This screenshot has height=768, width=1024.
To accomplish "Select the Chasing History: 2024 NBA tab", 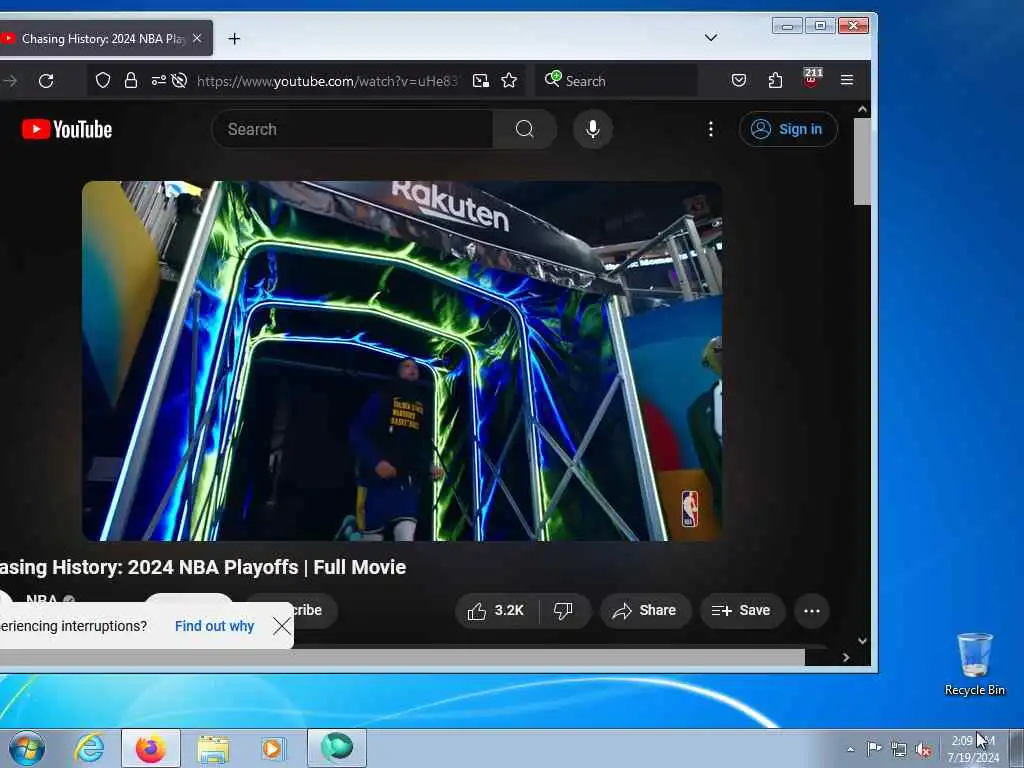I will pyautogui.click(x=104, y=39).
